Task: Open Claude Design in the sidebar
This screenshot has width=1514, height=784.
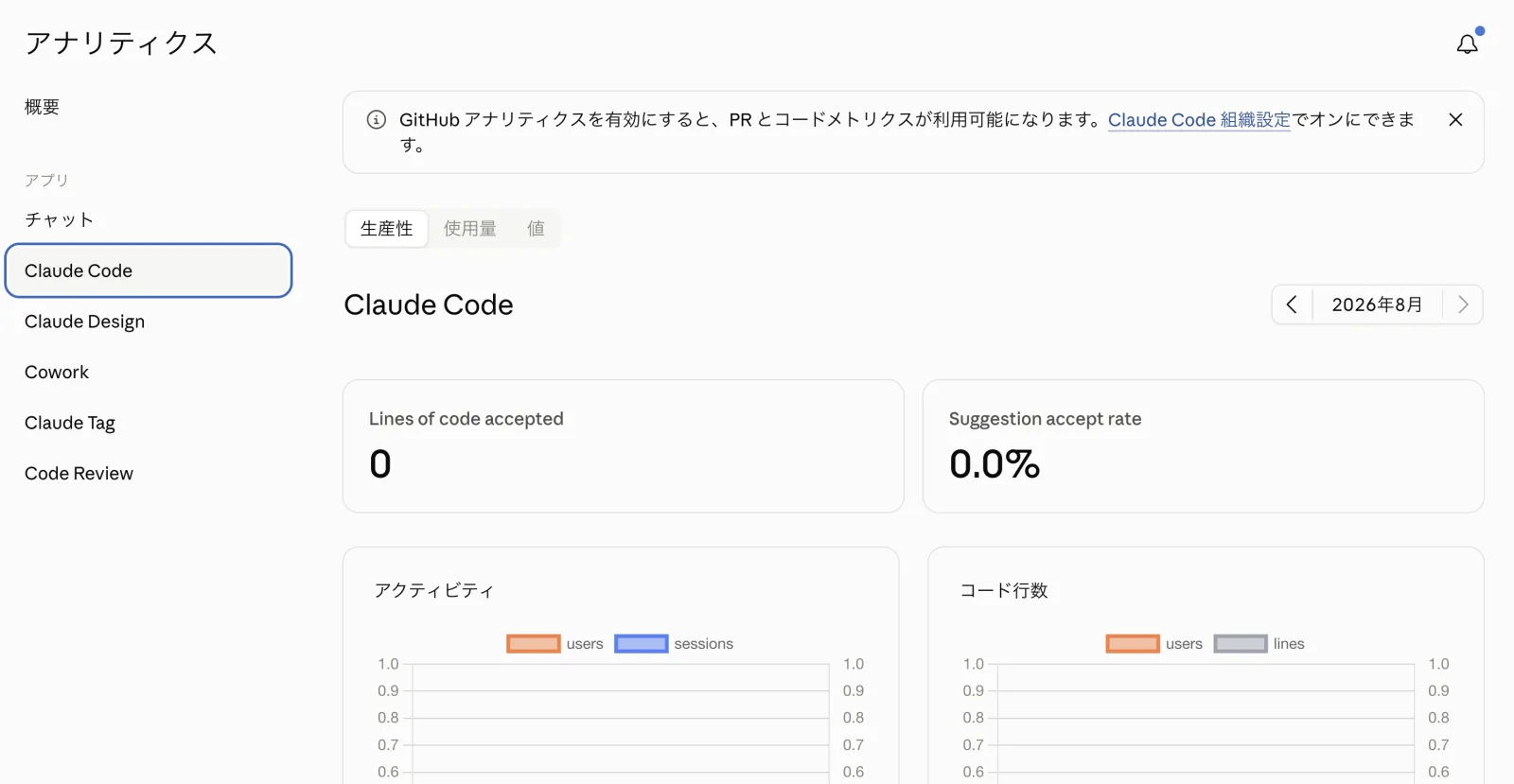Action: (84, 322)
